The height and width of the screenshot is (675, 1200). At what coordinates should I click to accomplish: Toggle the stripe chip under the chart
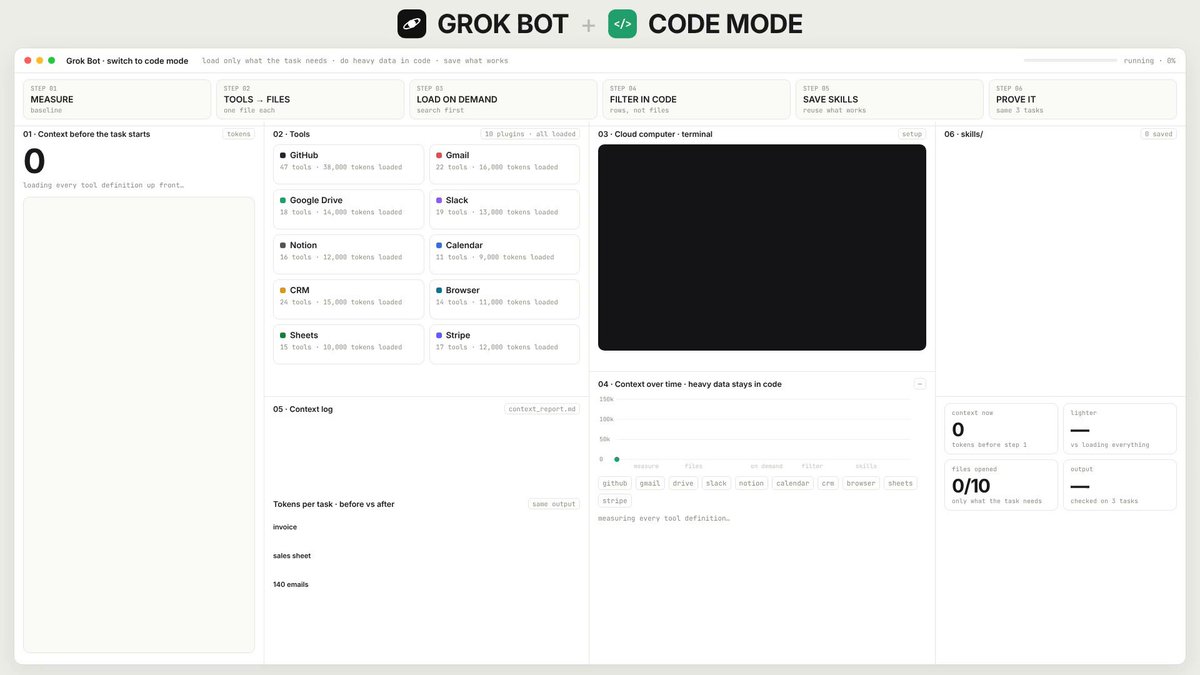click(x=615, y=501)
